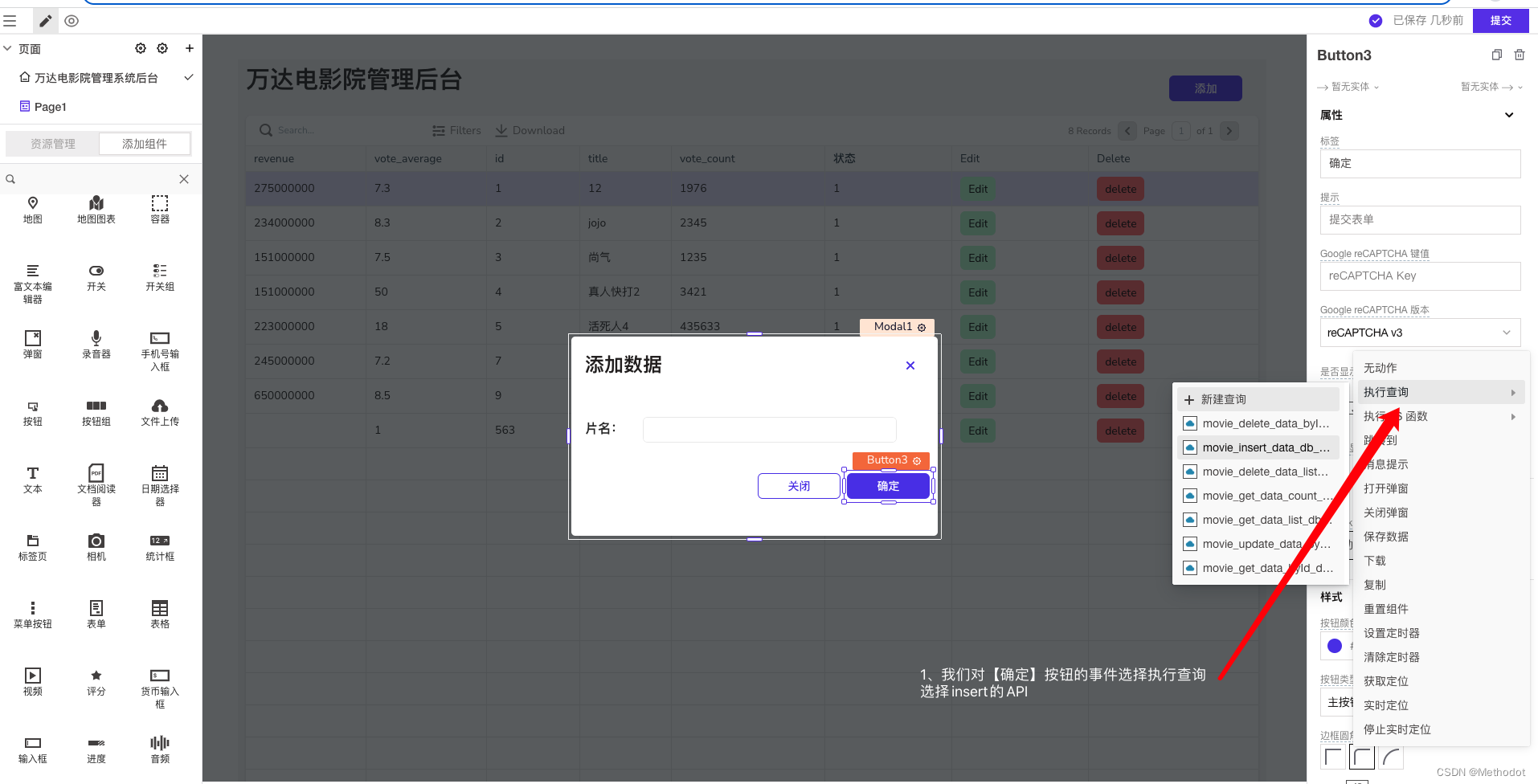Add the Audio (音频) component
The width and height of the screenshot is (1538, 784).
tap(160, 749)
